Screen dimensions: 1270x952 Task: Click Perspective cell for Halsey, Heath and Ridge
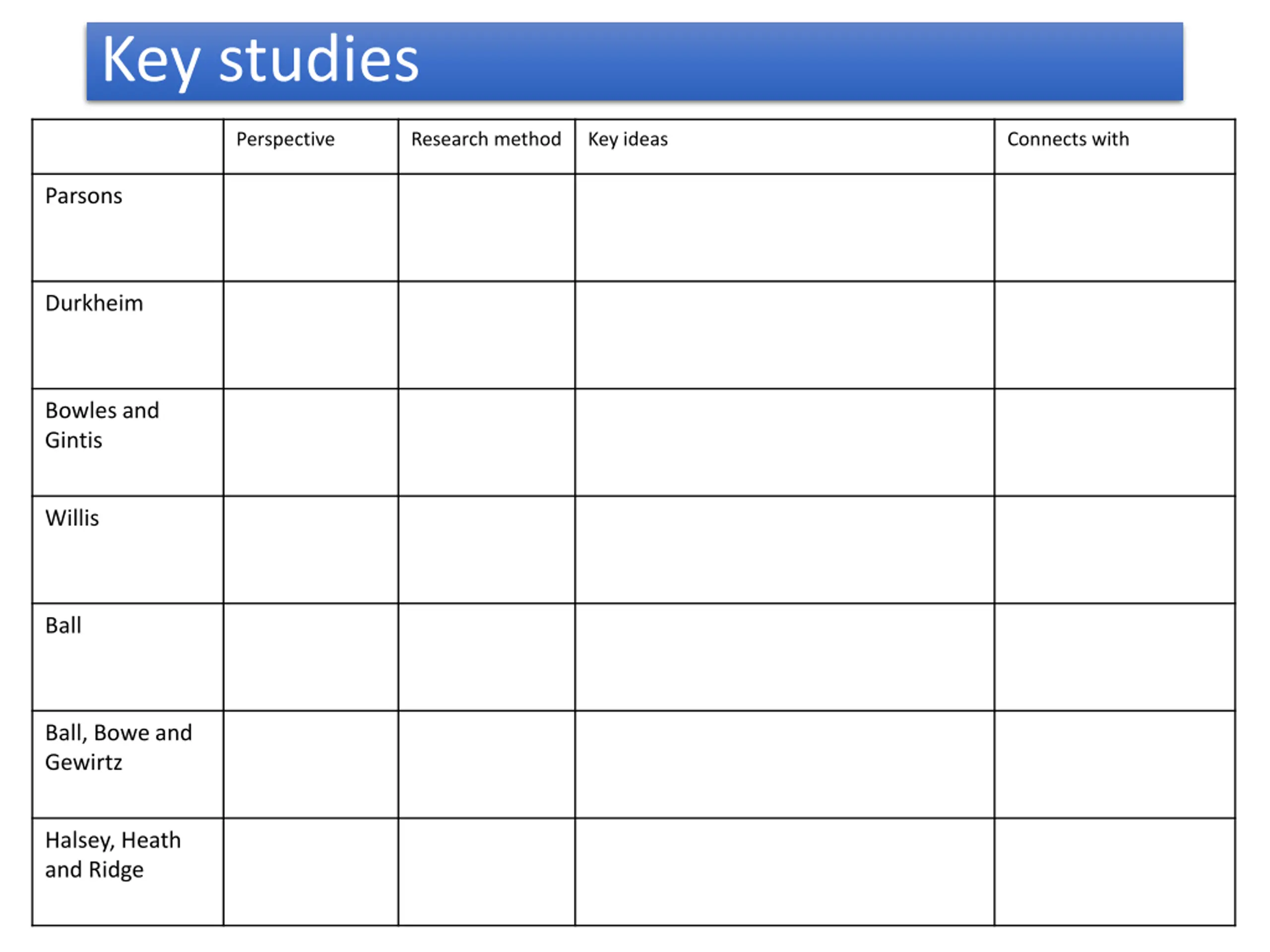click(311, 871)
